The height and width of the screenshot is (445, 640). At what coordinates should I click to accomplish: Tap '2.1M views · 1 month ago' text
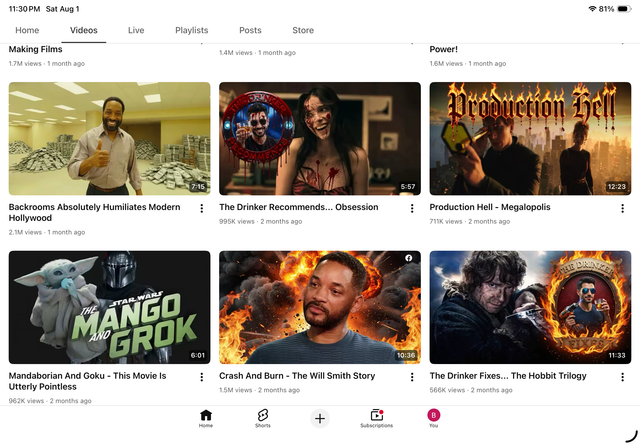[47, 232]
